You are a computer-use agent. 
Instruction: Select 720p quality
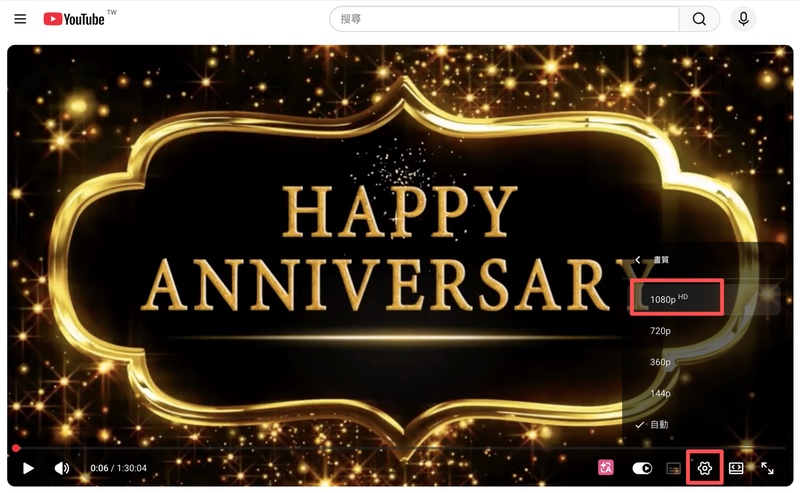pos(660,330)
